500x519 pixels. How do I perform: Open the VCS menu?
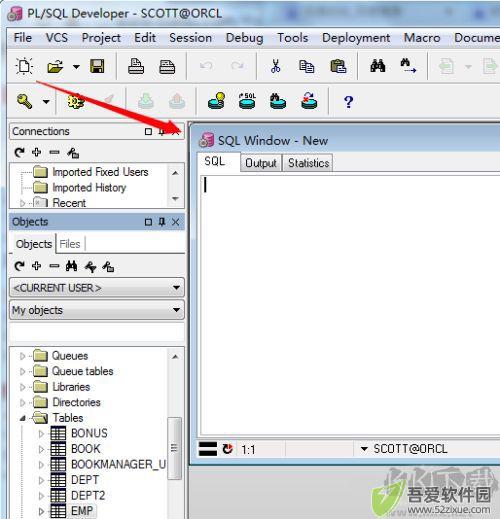[57, 38]
